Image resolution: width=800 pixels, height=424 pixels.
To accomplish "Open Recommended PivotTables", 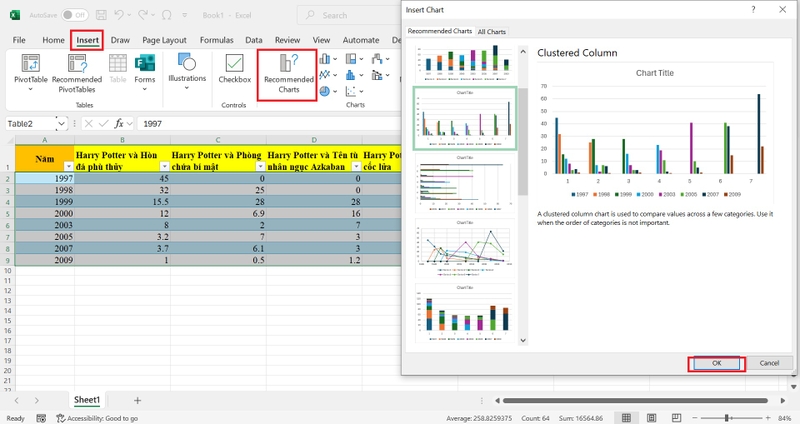I will [77, 72].
